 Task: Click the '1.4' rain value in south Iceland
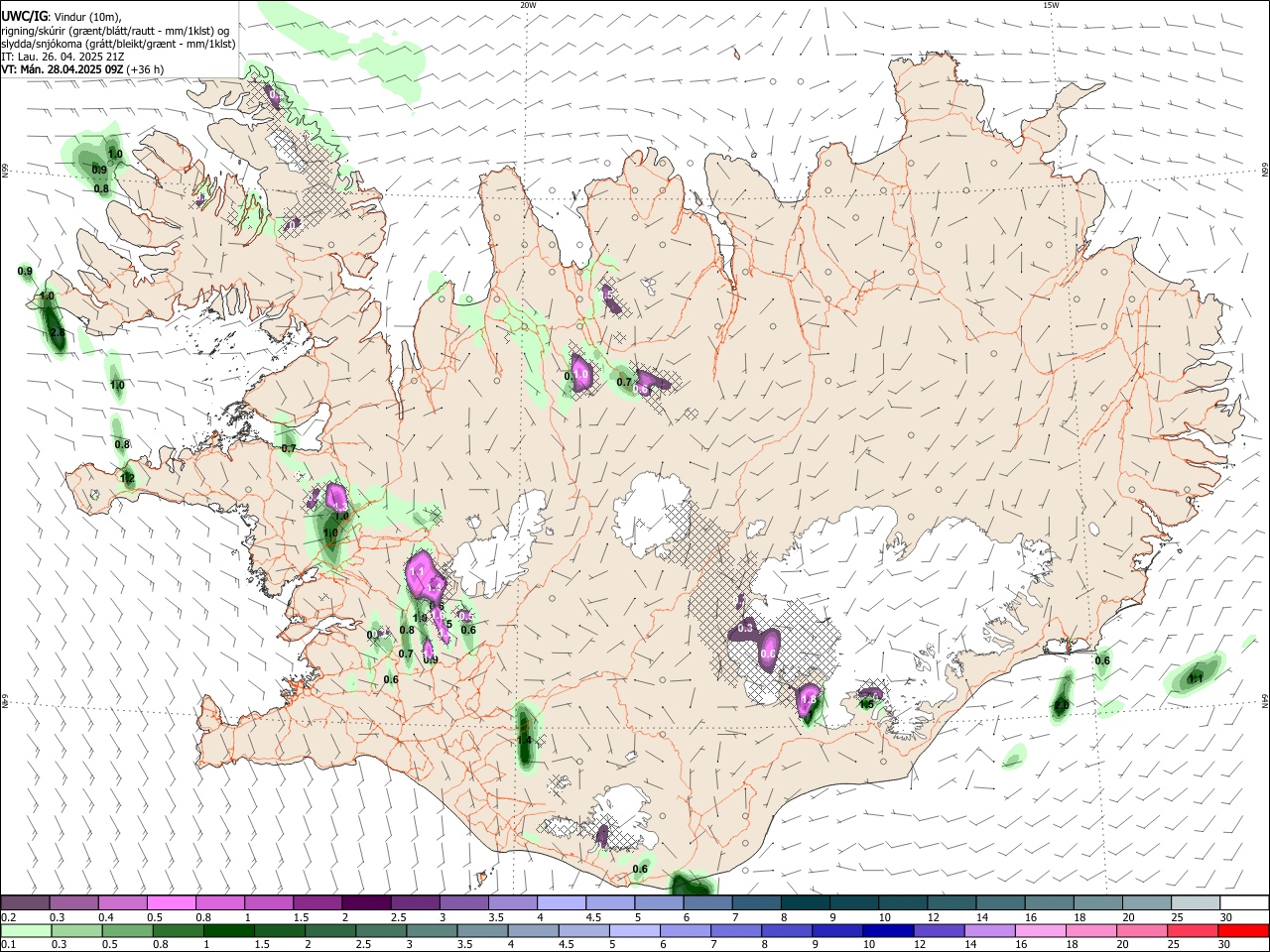pyautogui.click(x=524, y=740)
